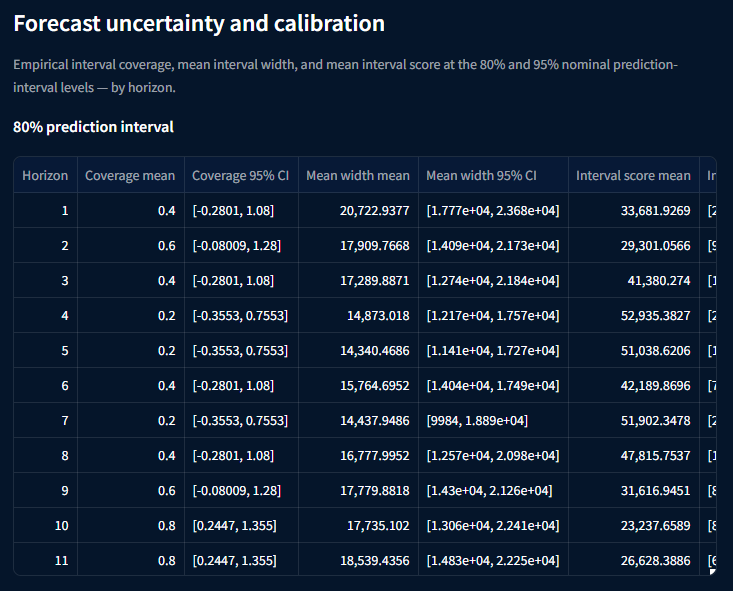733x591 pixels.
Task: Click the Horizon column header
Action: click(45, 175)
